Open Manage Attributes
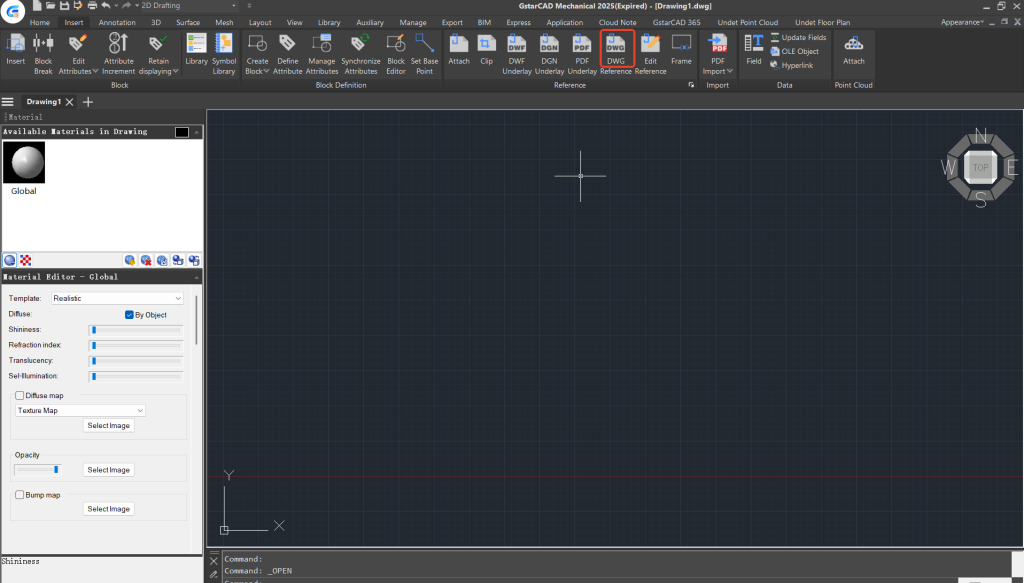This screenshot has height=583, width=1024. pos(321,54)
